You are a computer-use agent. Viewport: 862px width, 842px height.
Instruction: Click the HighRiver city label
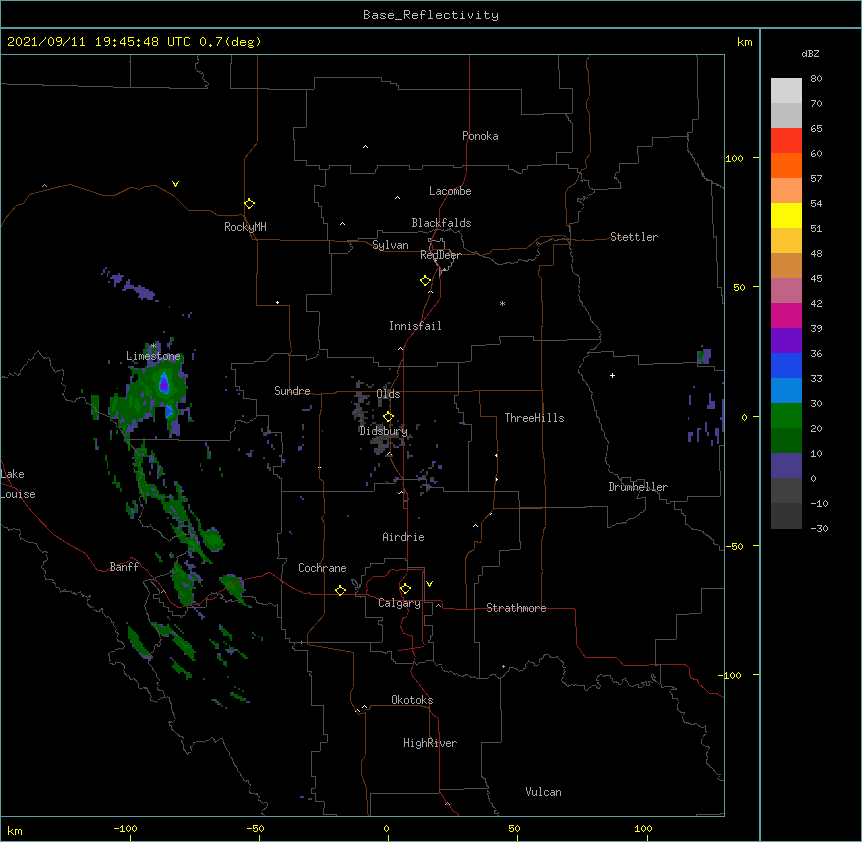click(430, 743)
